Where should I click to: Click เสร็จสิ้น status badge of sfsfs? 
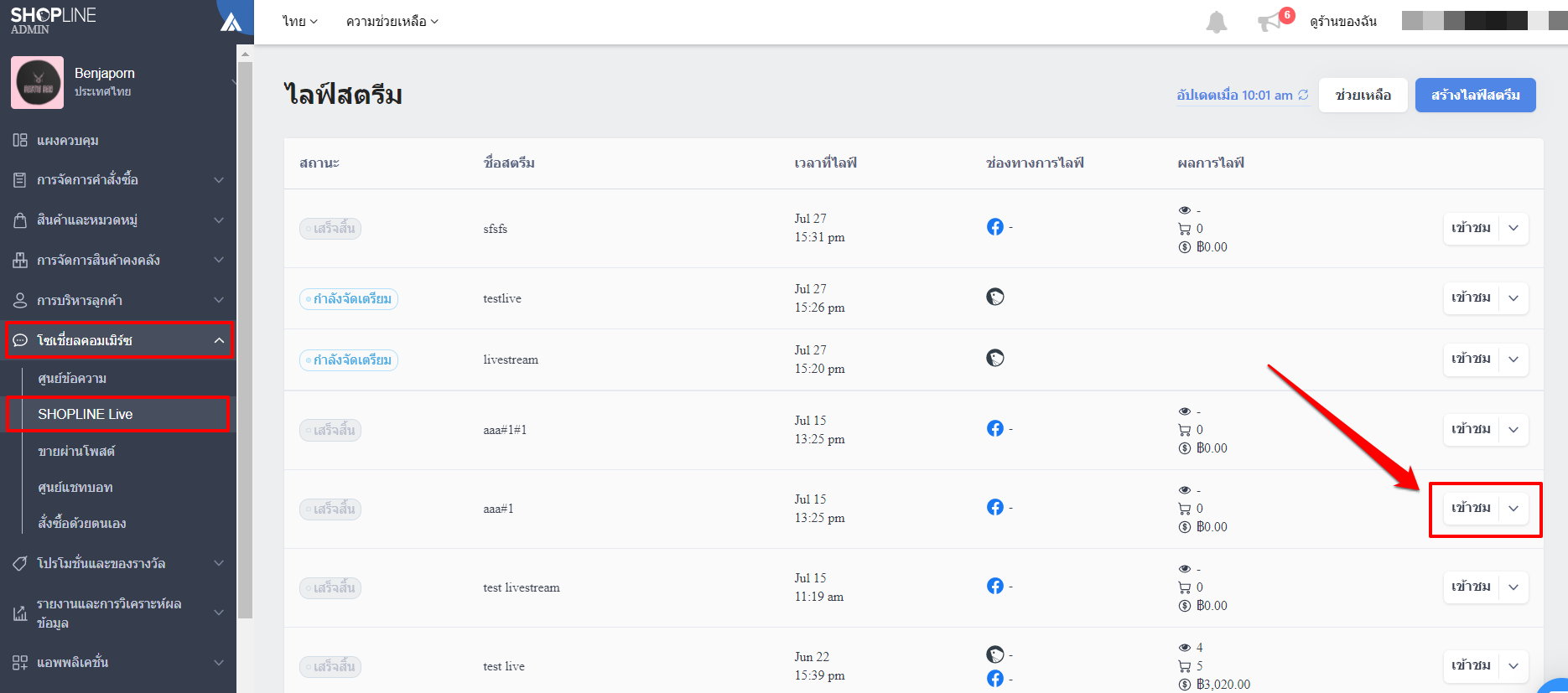point(330,229)
